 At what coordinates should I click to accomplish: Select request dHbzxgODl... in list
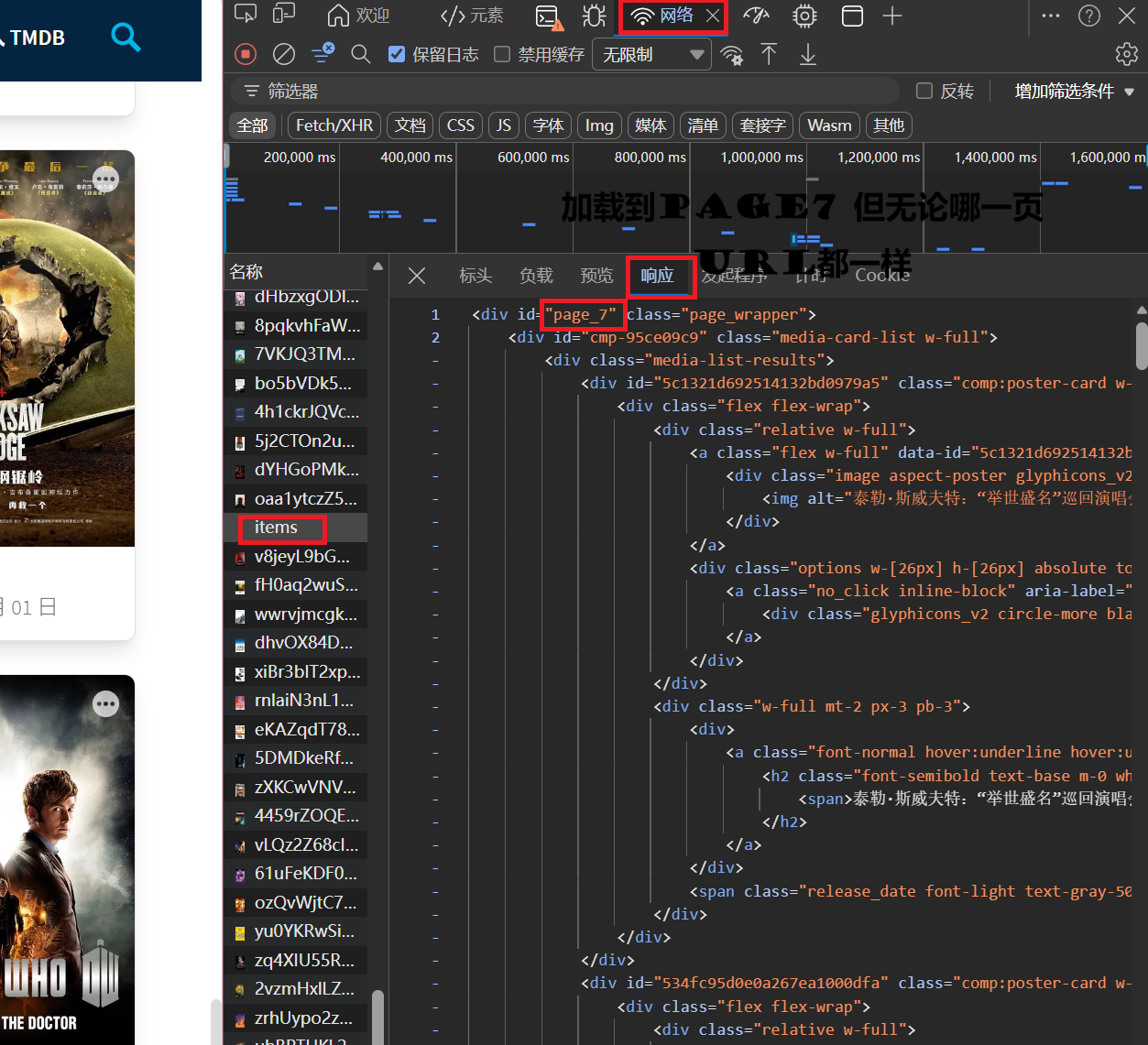click(296, 297)
